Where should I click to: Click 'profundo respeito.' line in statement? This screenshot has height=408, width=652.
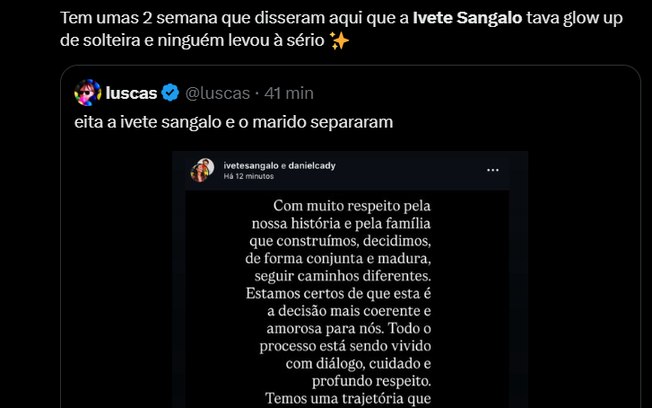pyautogui.click(x=346, y=382)
